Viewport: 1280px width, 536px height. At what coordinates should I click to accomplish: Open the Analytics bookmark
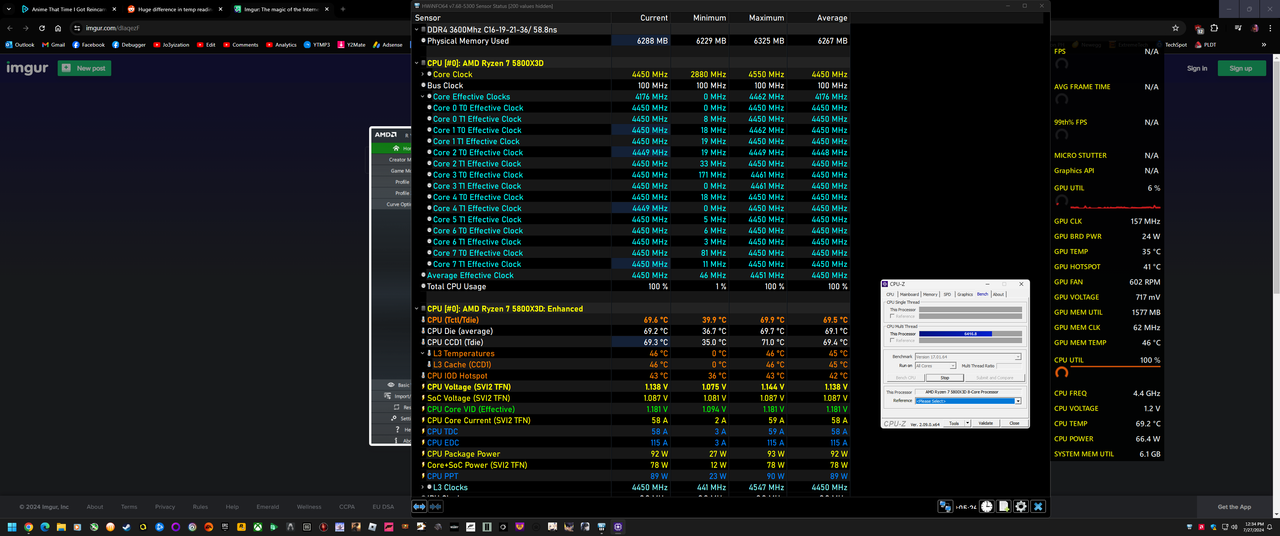tap(280, 44)
